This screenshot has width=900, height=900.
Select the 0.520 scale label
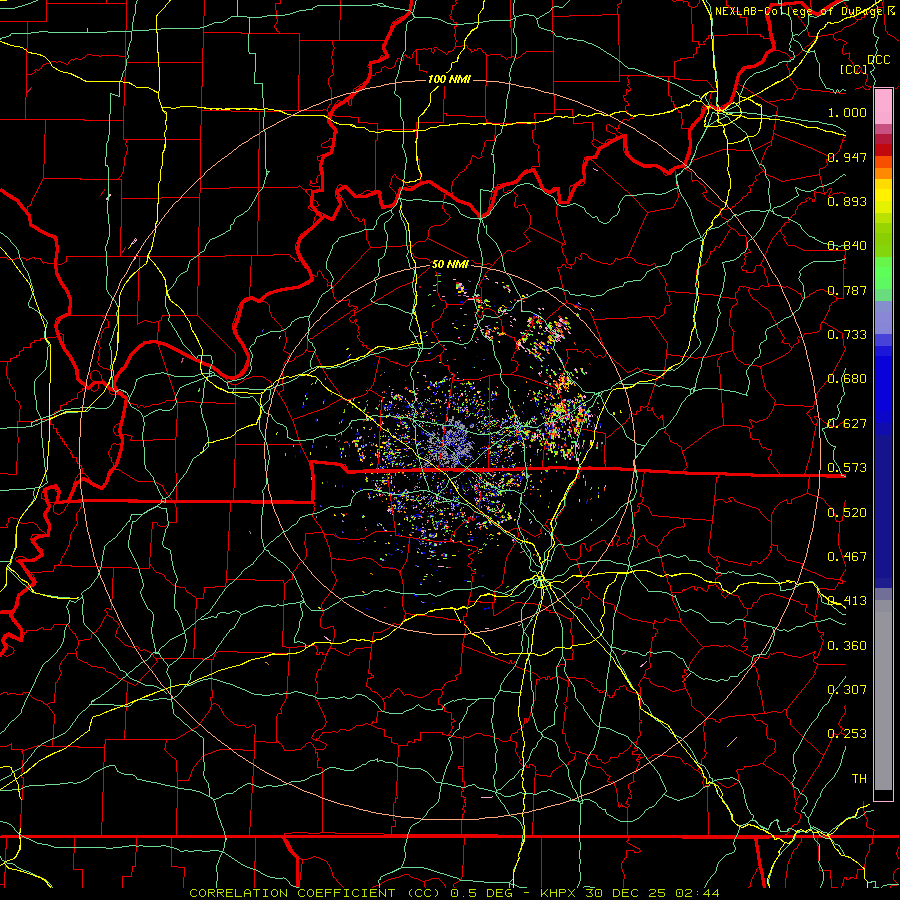[x=847, y=513]
